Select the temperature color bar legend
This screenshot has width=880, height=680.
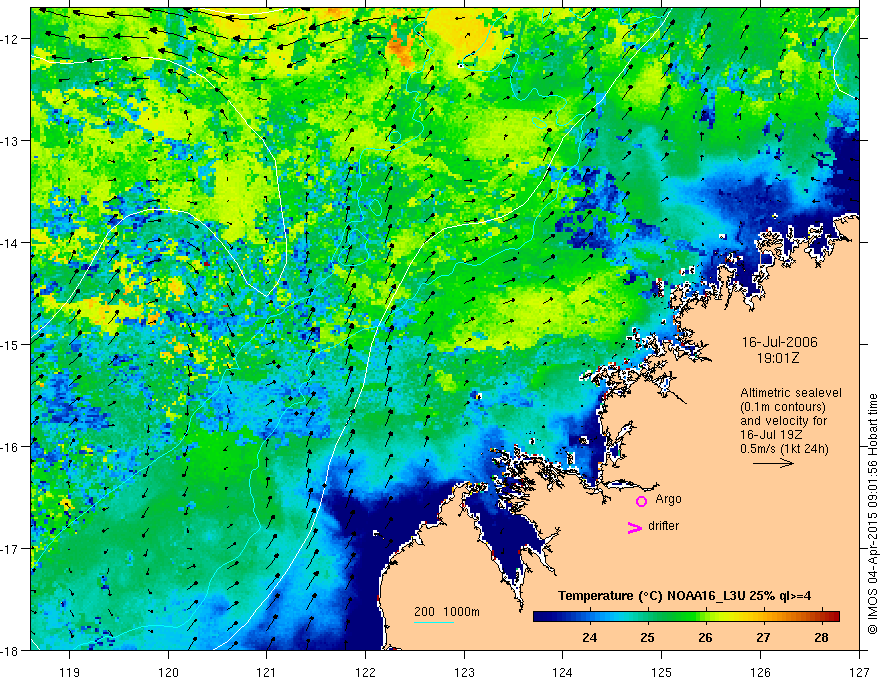[x=686, y=617]
